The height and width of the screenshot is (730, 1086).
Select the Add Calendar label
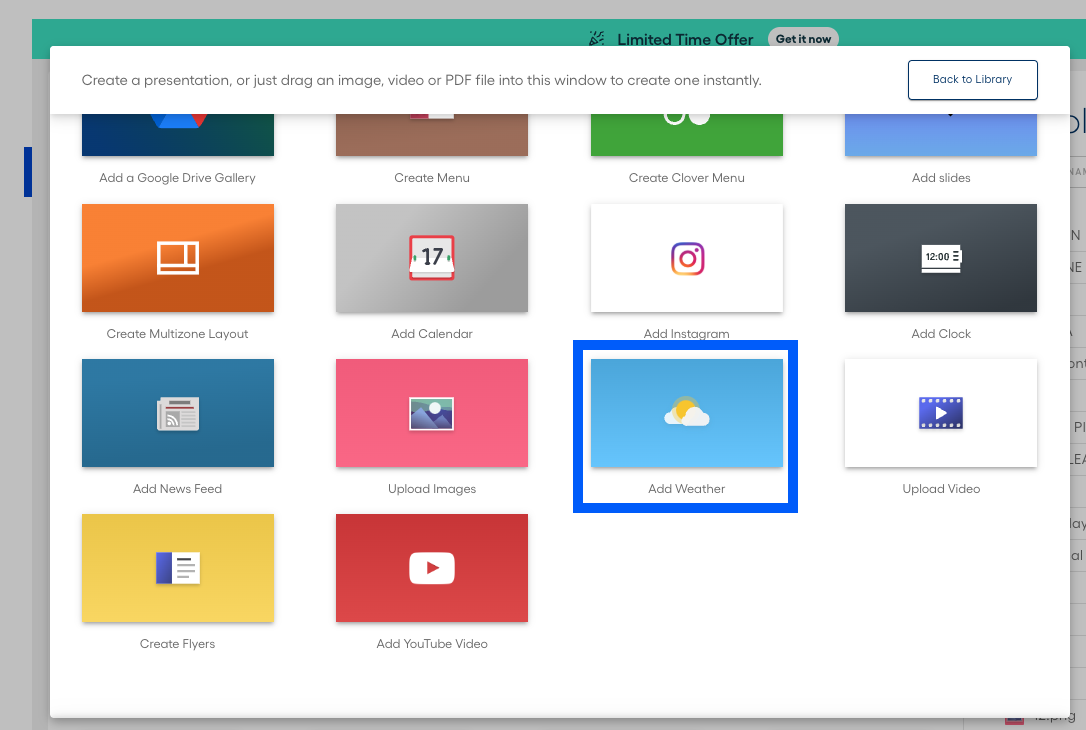click(431, 334)
